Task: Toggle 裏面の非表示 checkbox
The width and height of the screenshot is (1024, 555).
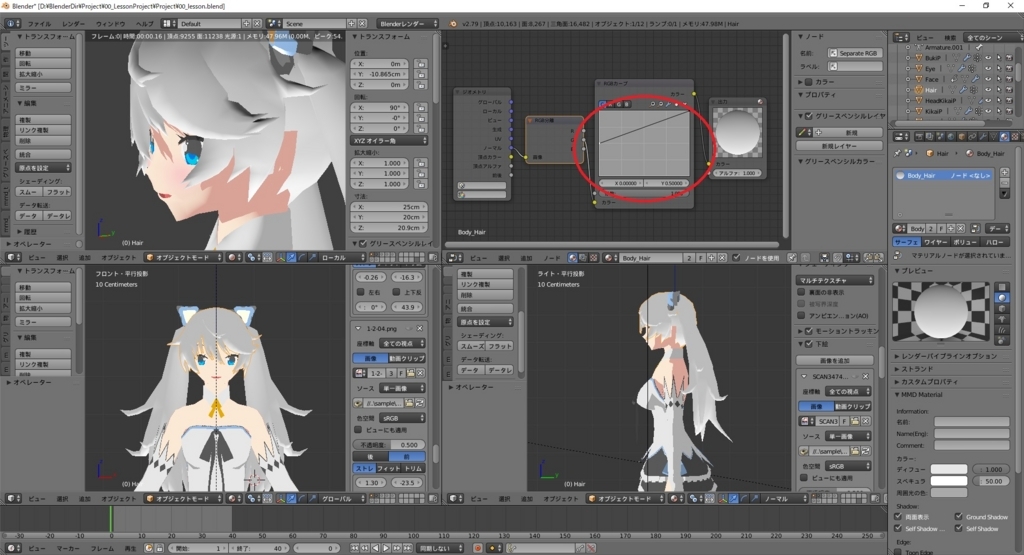Action: (801, 292)
